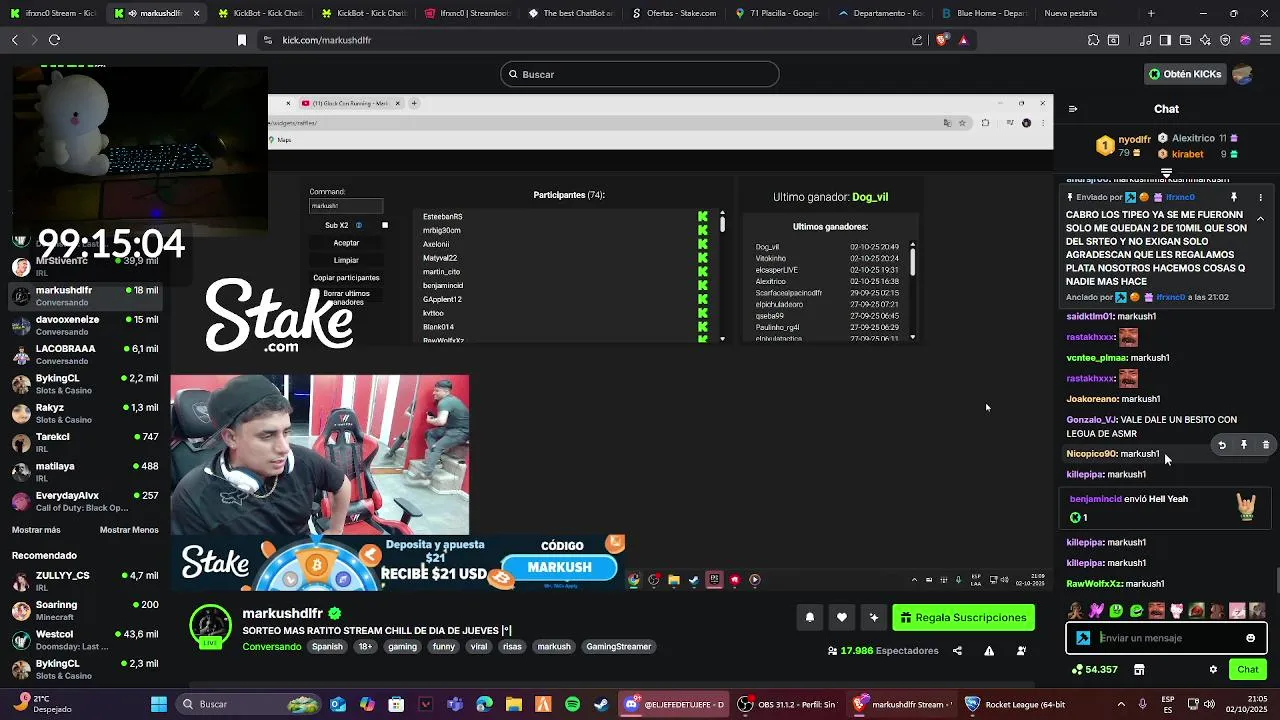The width and height of the screenshot is (1280, 720).
Task: Open the Brave VPN shield icon
Action: pos(1225,40)
